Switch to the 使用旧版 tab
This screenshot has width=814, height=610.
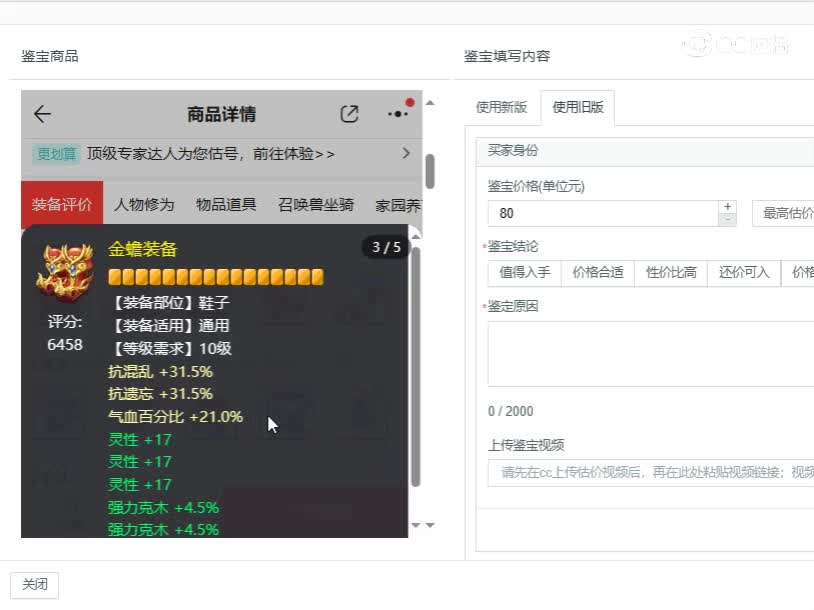[578, 108]
